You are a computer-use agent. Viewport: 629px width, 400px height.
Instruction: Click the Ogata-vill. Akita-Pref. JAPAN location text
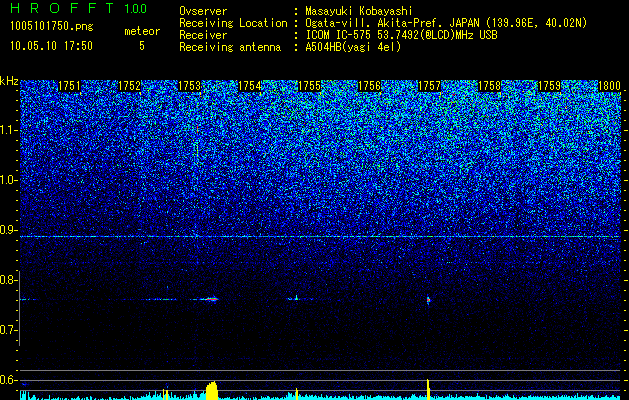point(446,23)
